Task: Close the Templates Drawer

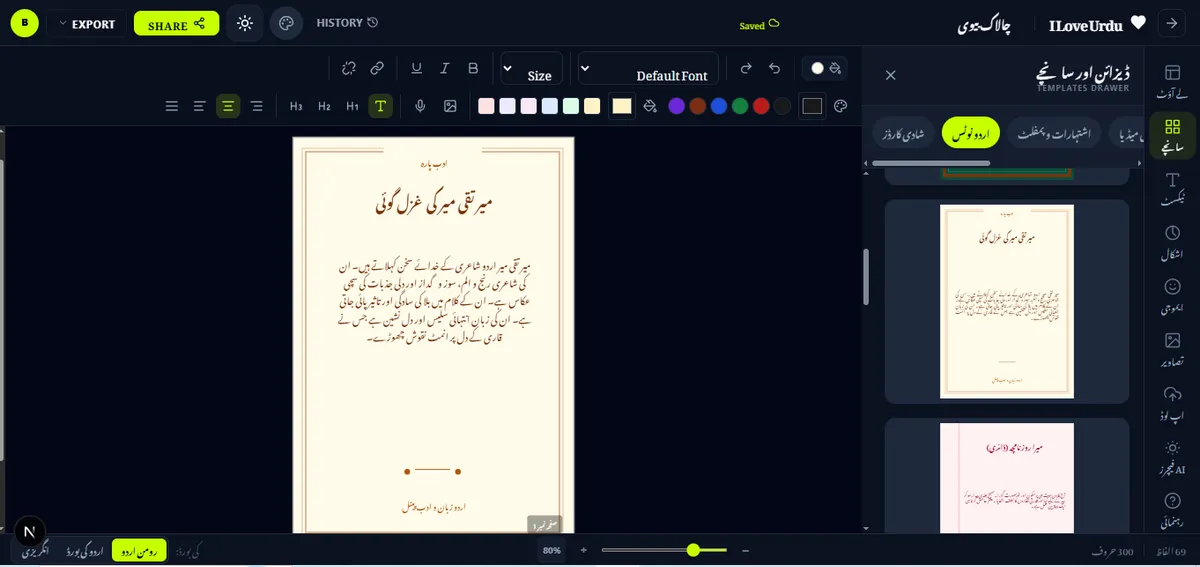Action: (891, 75)
